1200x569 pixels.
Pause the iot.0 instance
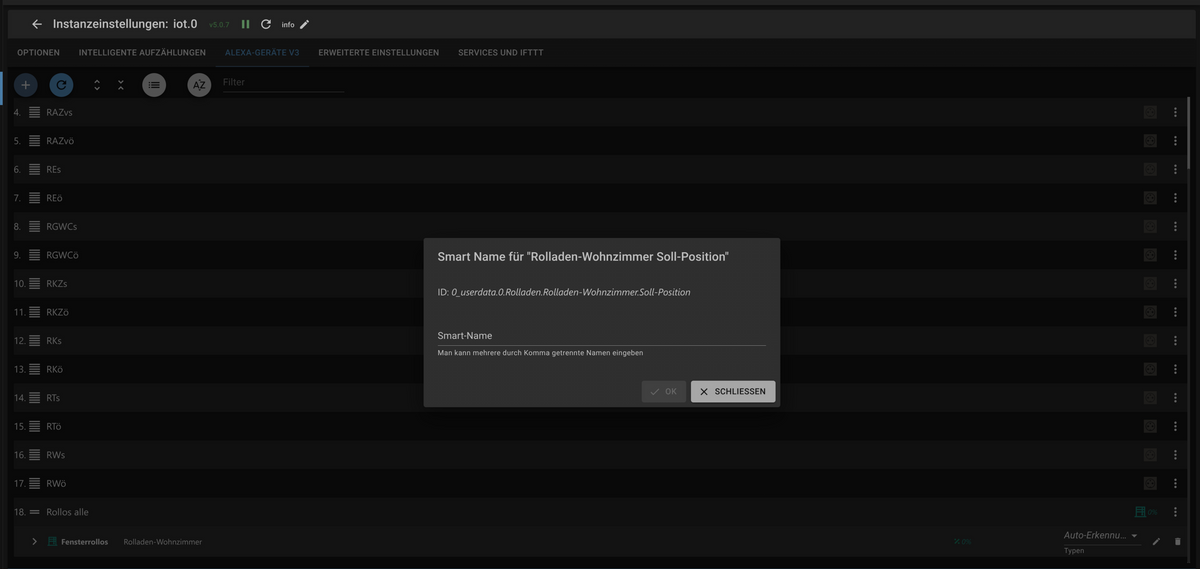pos(245,24)
